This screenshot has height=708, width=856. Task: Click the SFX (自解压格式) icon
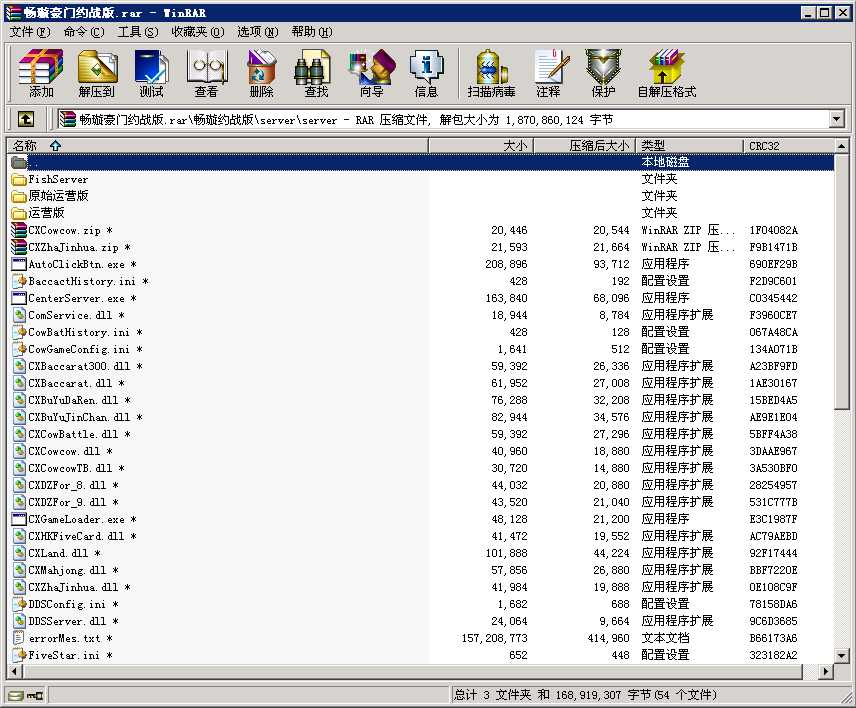tap(667, 73)
